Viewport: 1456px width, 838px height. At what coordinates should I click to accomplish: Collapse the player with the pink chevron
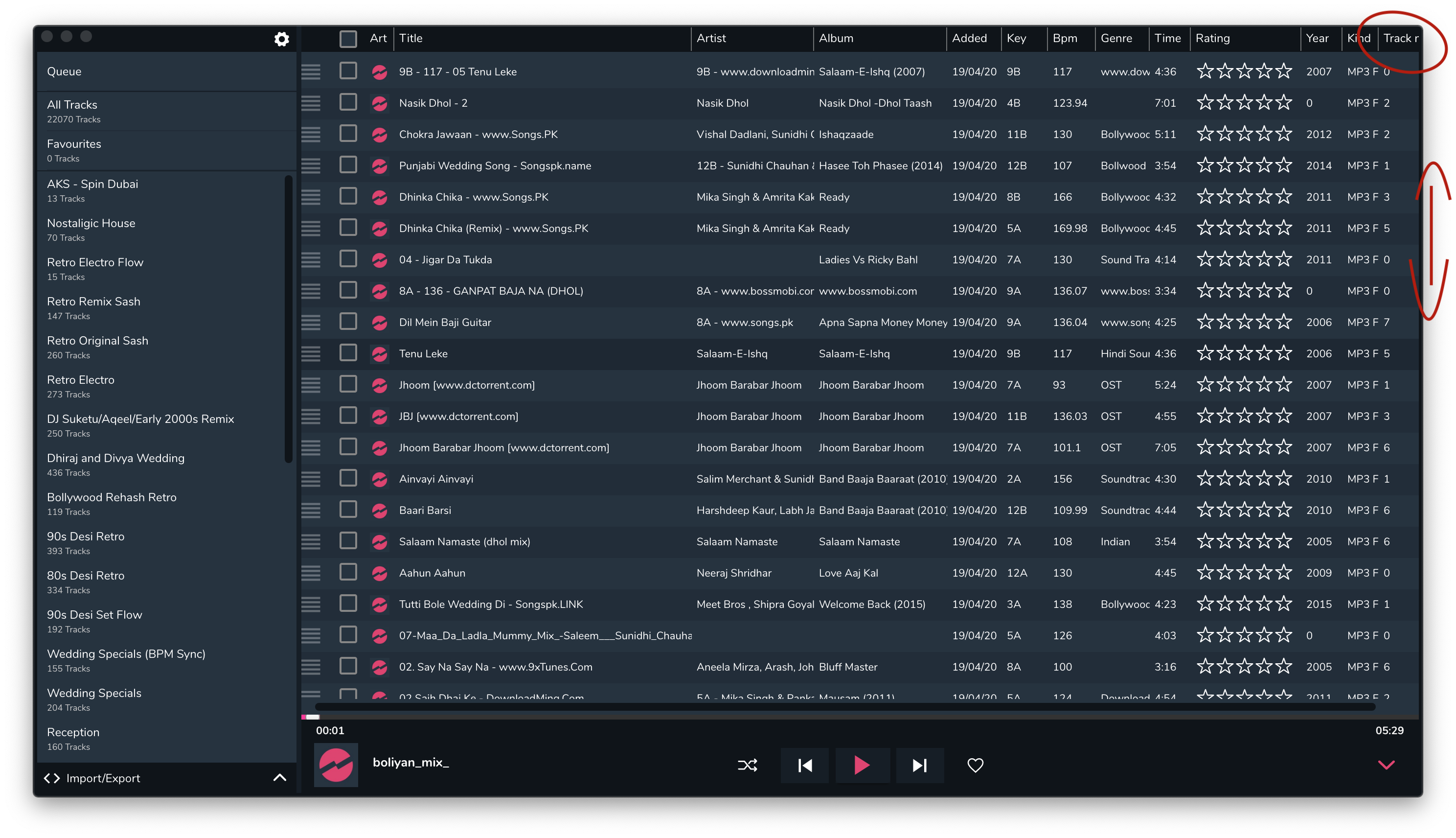coord(1387,765)
